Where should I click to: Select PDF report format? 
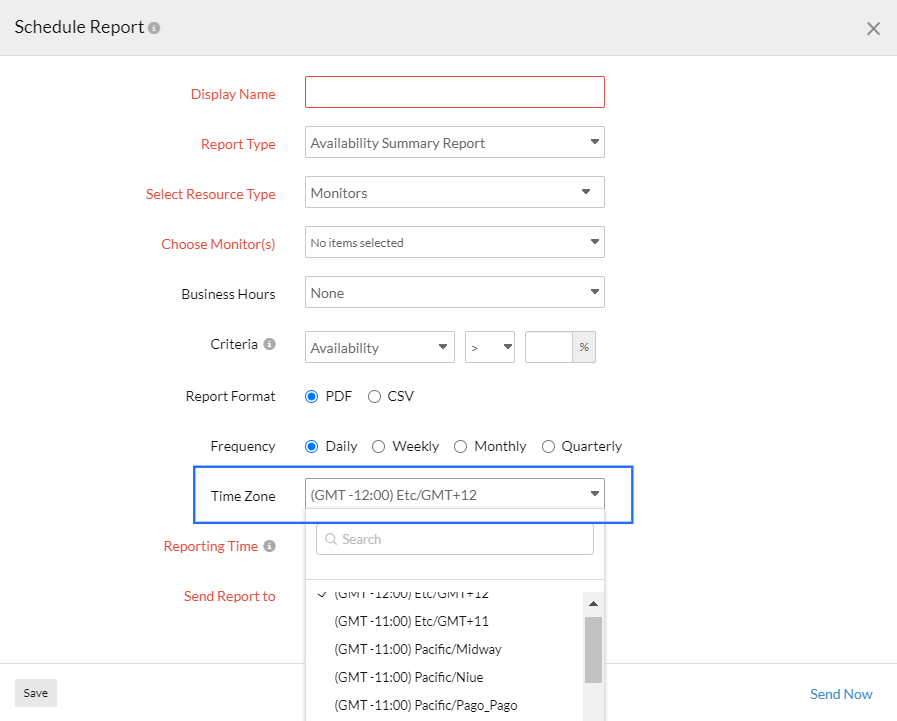pos(312,396)
